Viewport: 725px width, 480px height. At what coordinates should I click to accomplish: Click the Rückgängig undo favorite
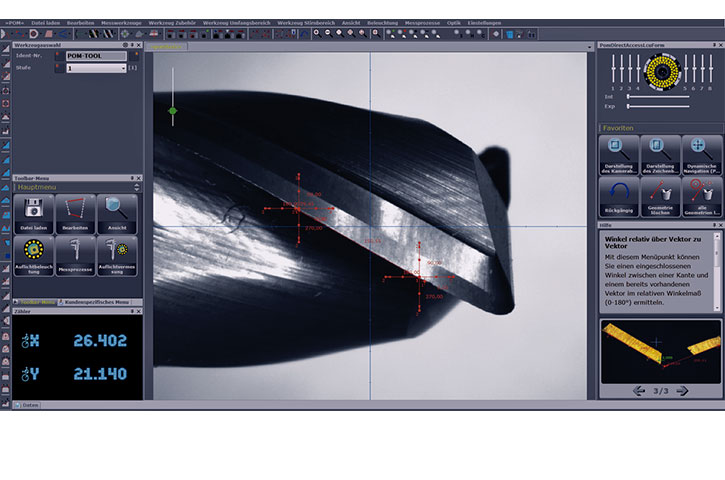pyautogui.click(x=619, y=195)
